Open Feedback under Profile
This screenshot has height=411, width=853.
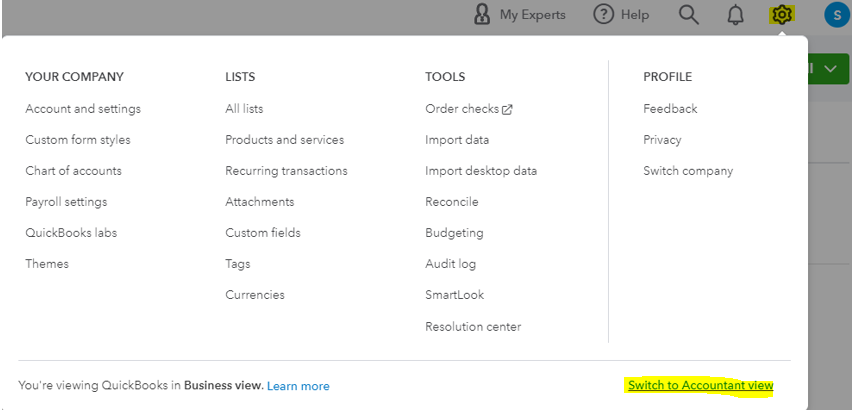tap(670, 109)
